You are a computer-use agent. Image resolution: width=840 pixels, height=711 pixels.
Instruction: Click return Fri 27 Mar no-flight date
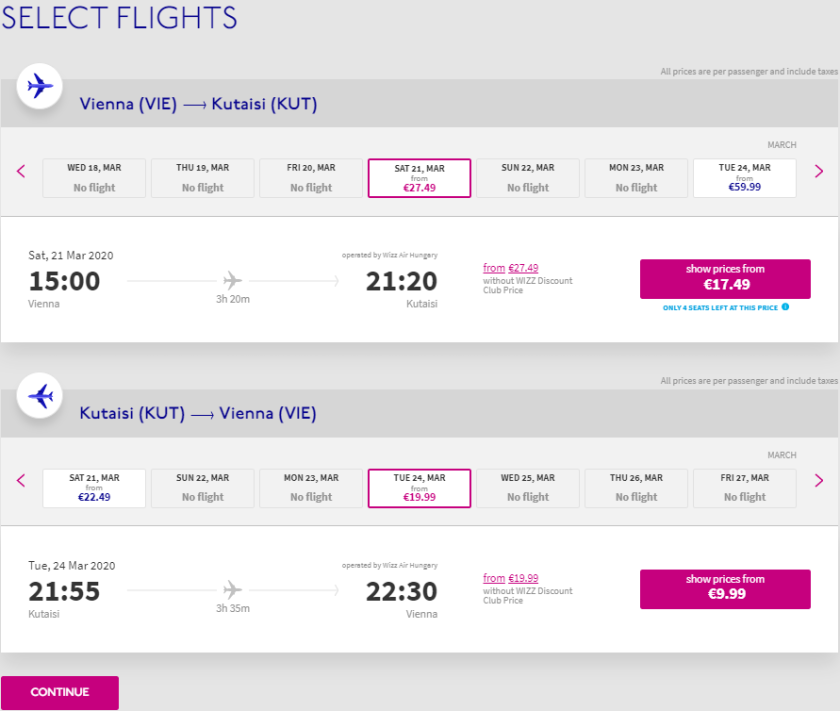click(744, 488)
